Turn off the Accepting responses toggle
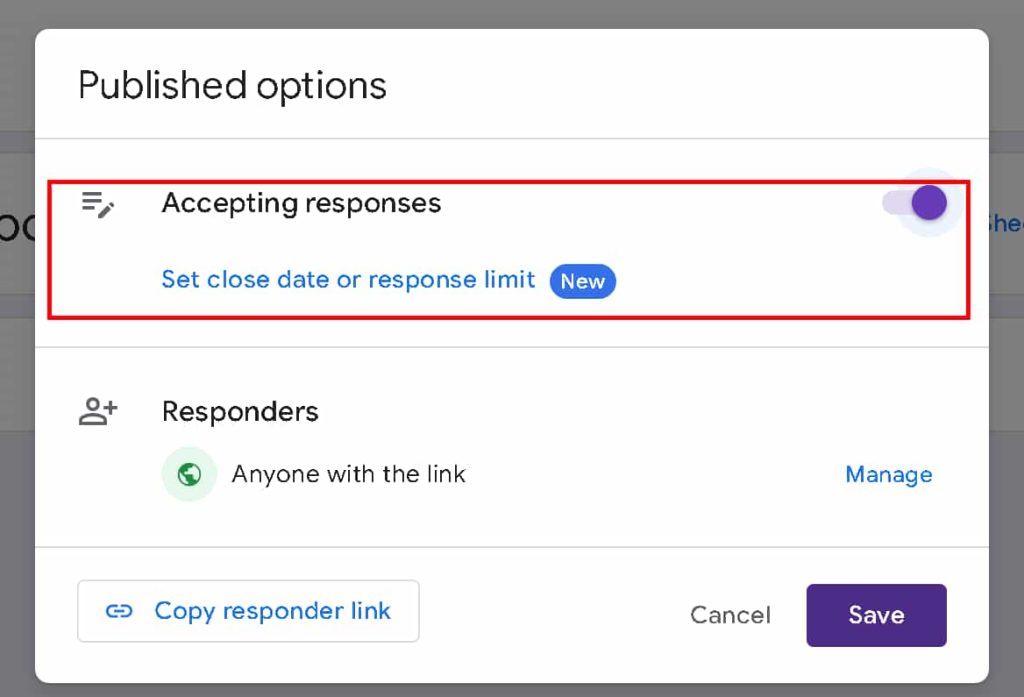 (x=915, y=203)
